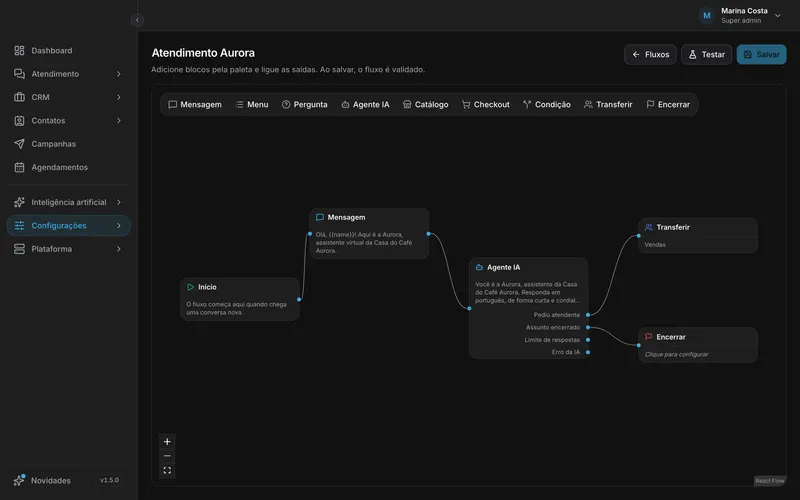Click the Agente IA node robot icon

point(479,267)
